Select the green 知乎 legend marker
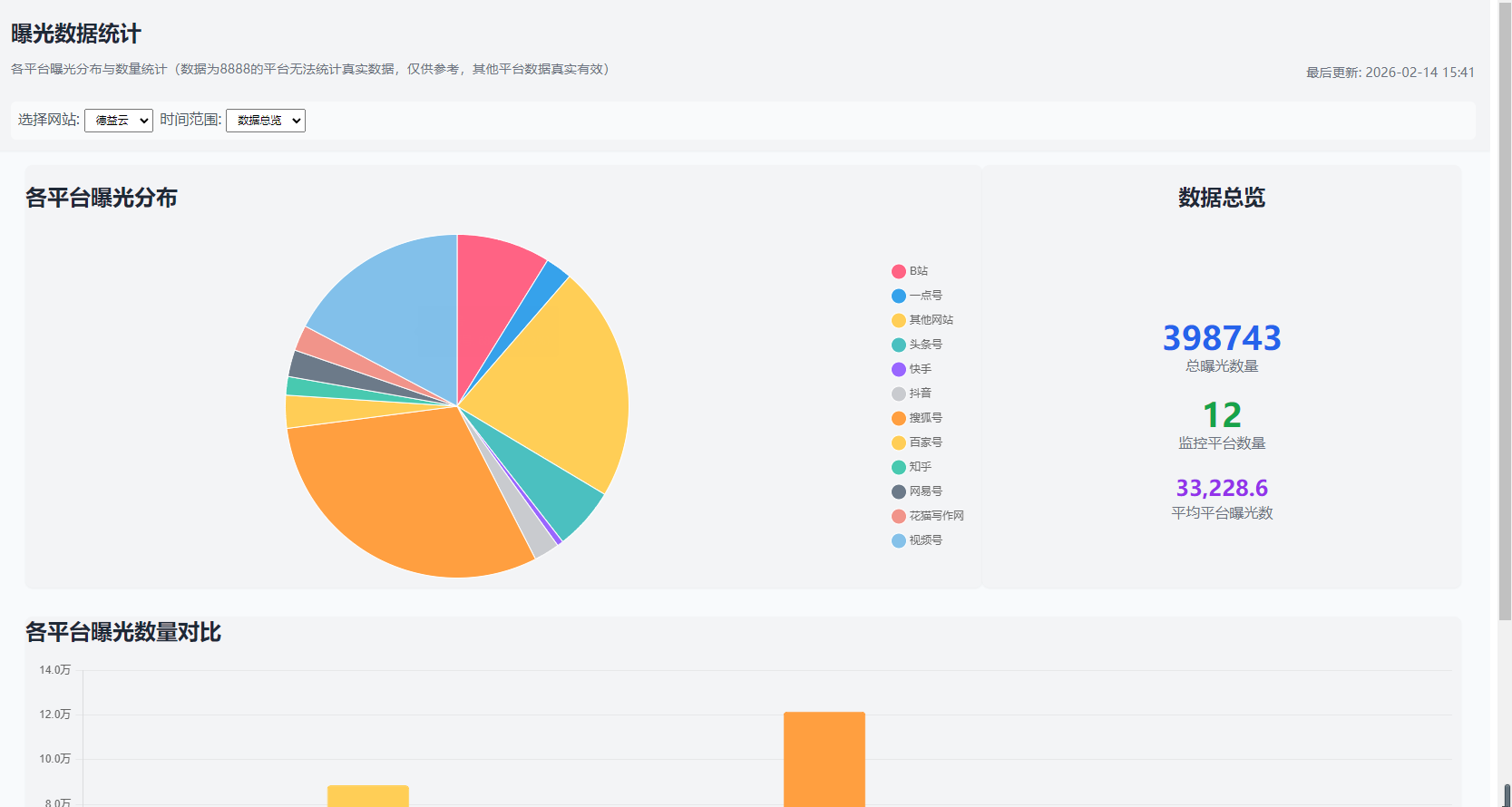Screen dimensions: 1512x807 click(x=898, y=467)
